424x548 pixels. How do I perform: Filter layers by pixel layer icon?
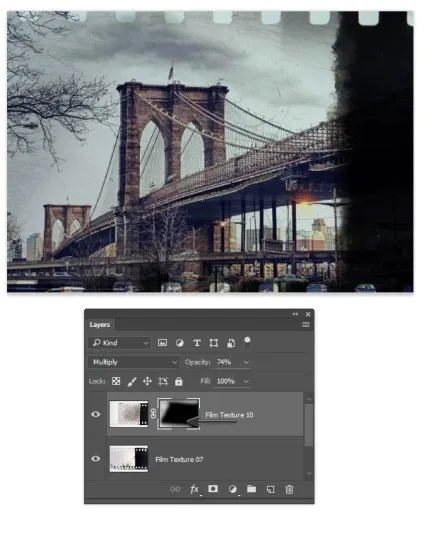(x=162, y=343)
